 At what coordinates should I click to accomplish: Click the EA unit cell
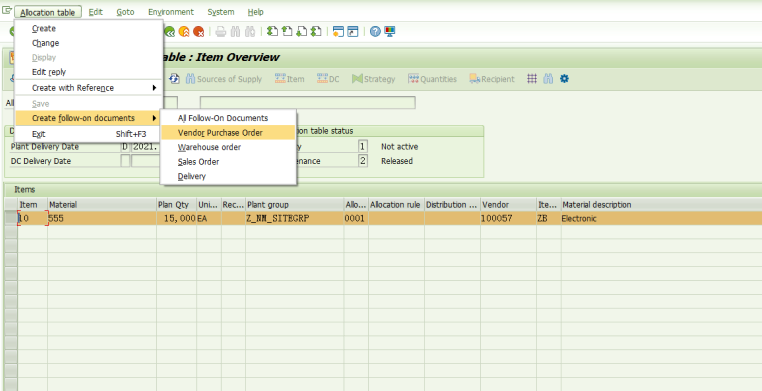click(209, 219)
